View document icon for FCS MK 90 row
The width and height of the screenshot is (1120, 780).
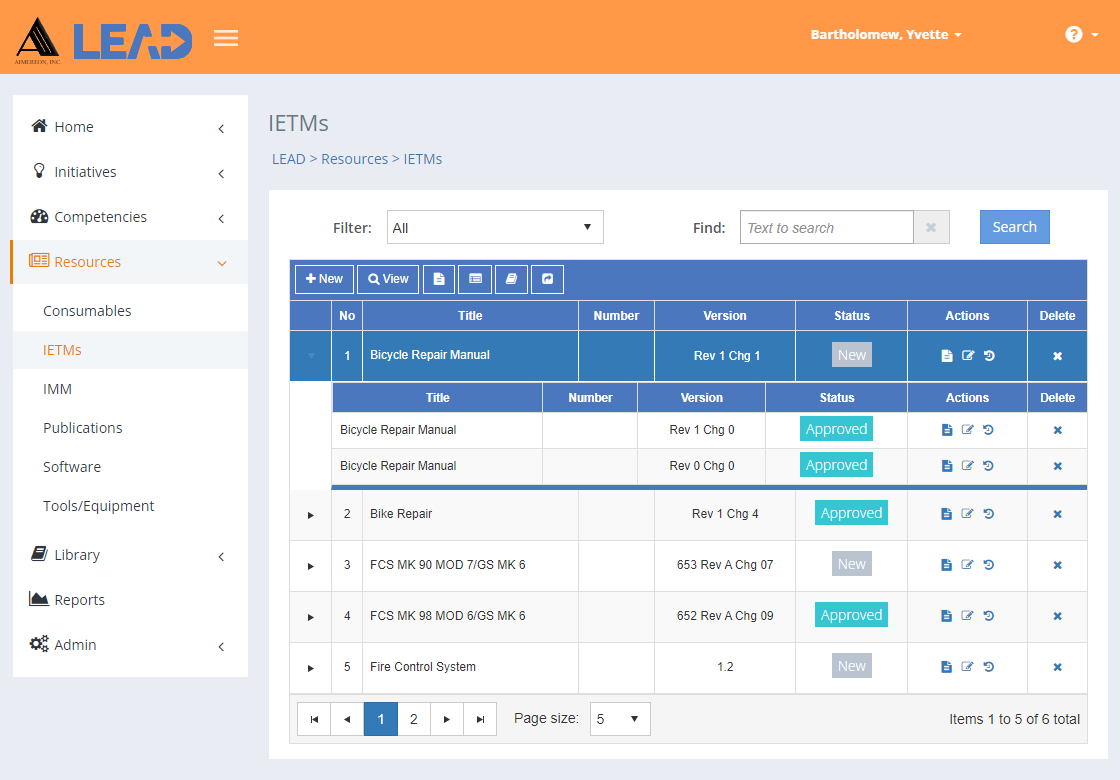coord(946,565)
